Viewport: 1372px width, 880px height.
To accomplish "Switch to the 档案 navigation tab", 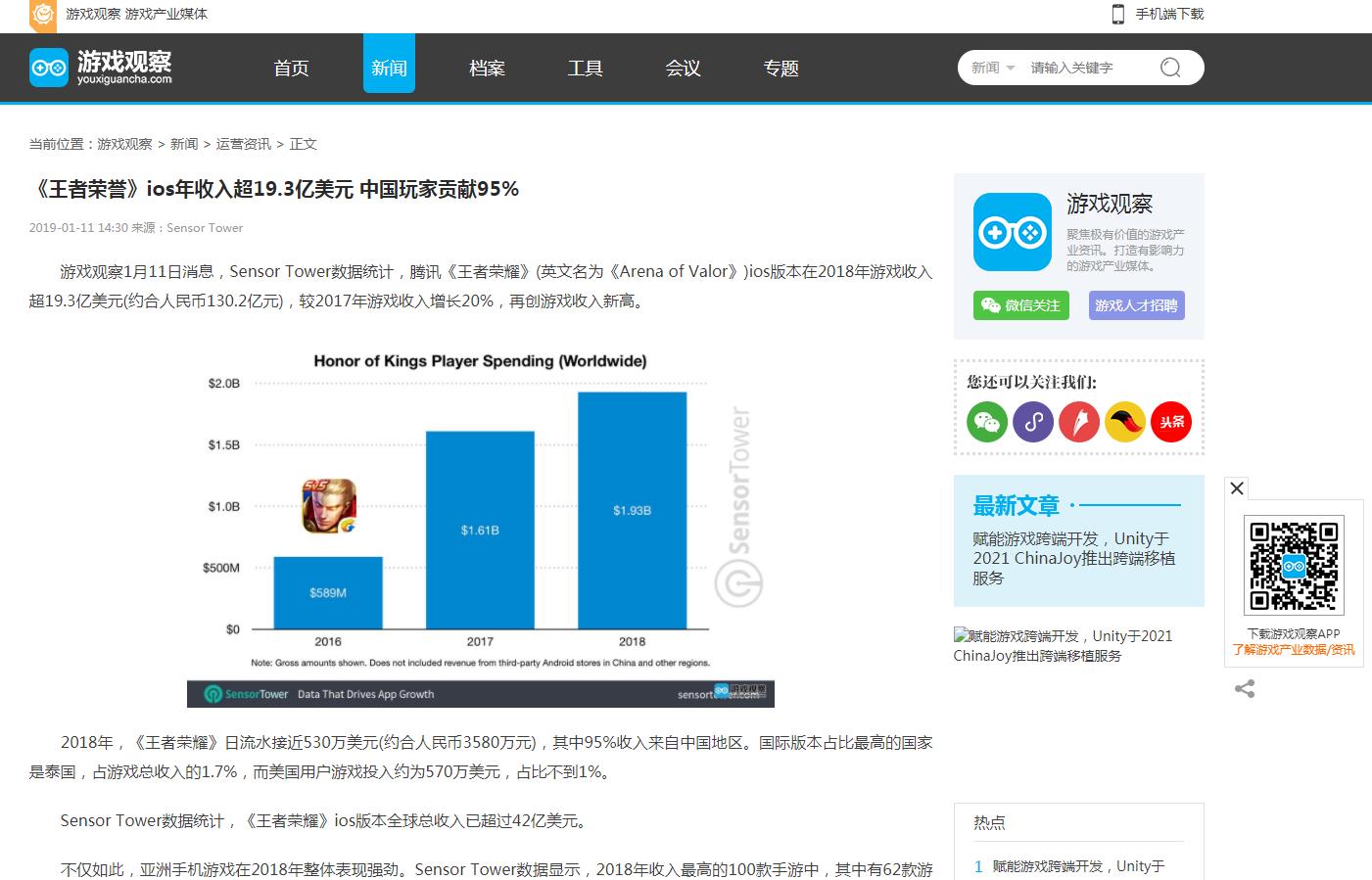I will pos(487,68).
